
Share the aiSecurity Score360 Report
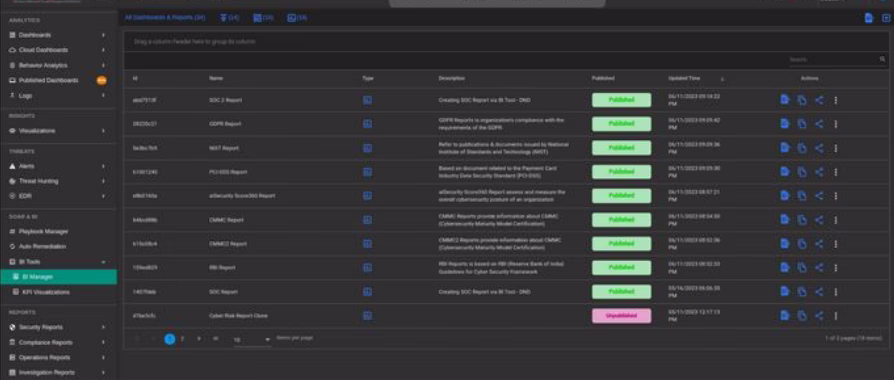point(819,196)
